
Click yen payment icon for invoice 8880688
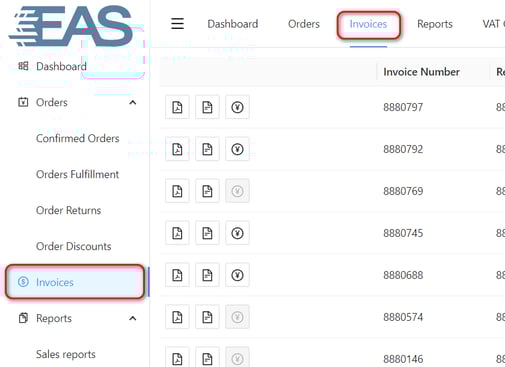[x=237, y=275]
